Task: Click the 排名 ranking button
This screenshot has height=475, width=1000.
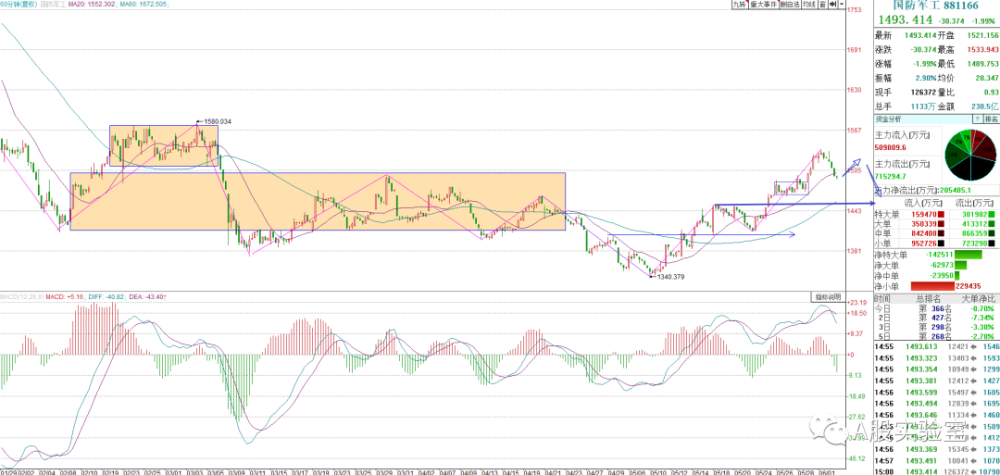Action: pyautogui.click(x=991, y=119)
